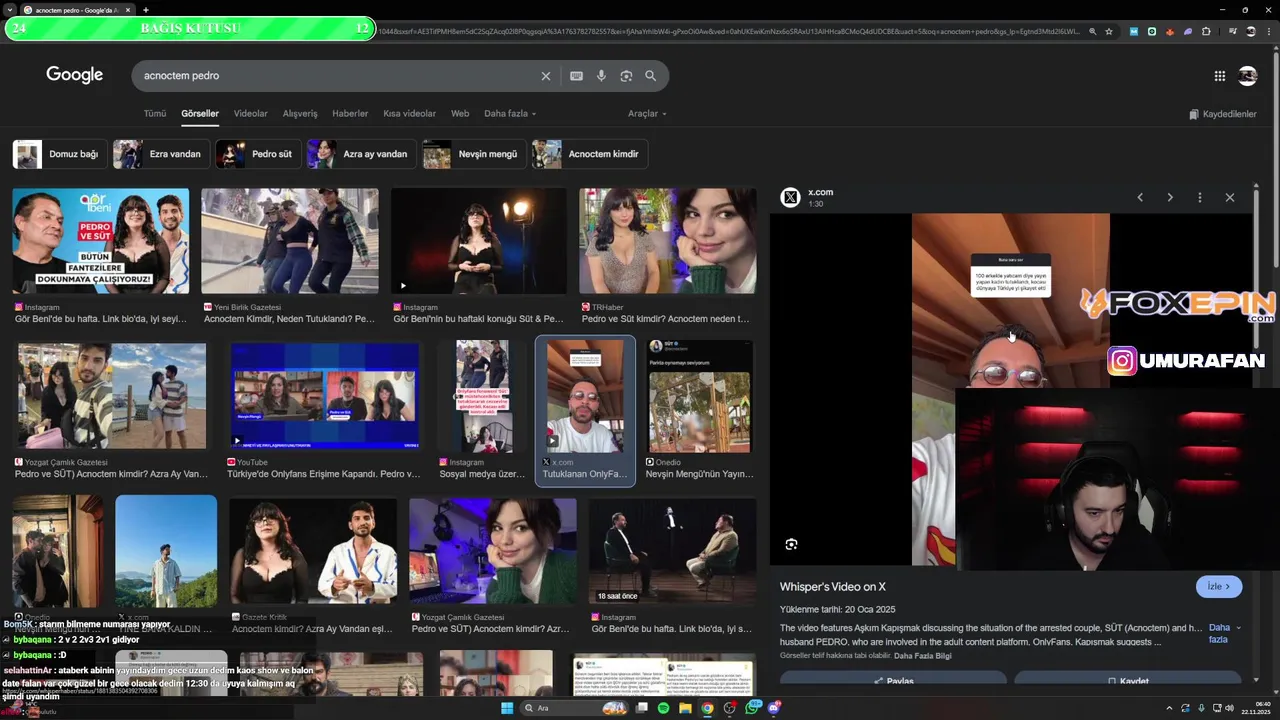Open Kaydedilenler saved items
The image size is (1280, 720).
pyautogui.click(x=1223, y=114)
